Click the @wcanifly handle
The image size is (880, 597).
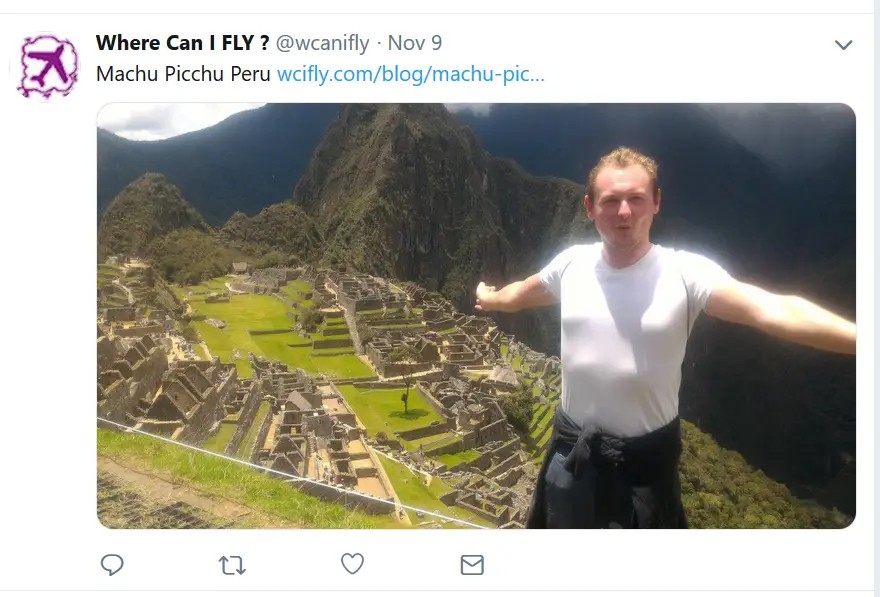tap(323, 43)
